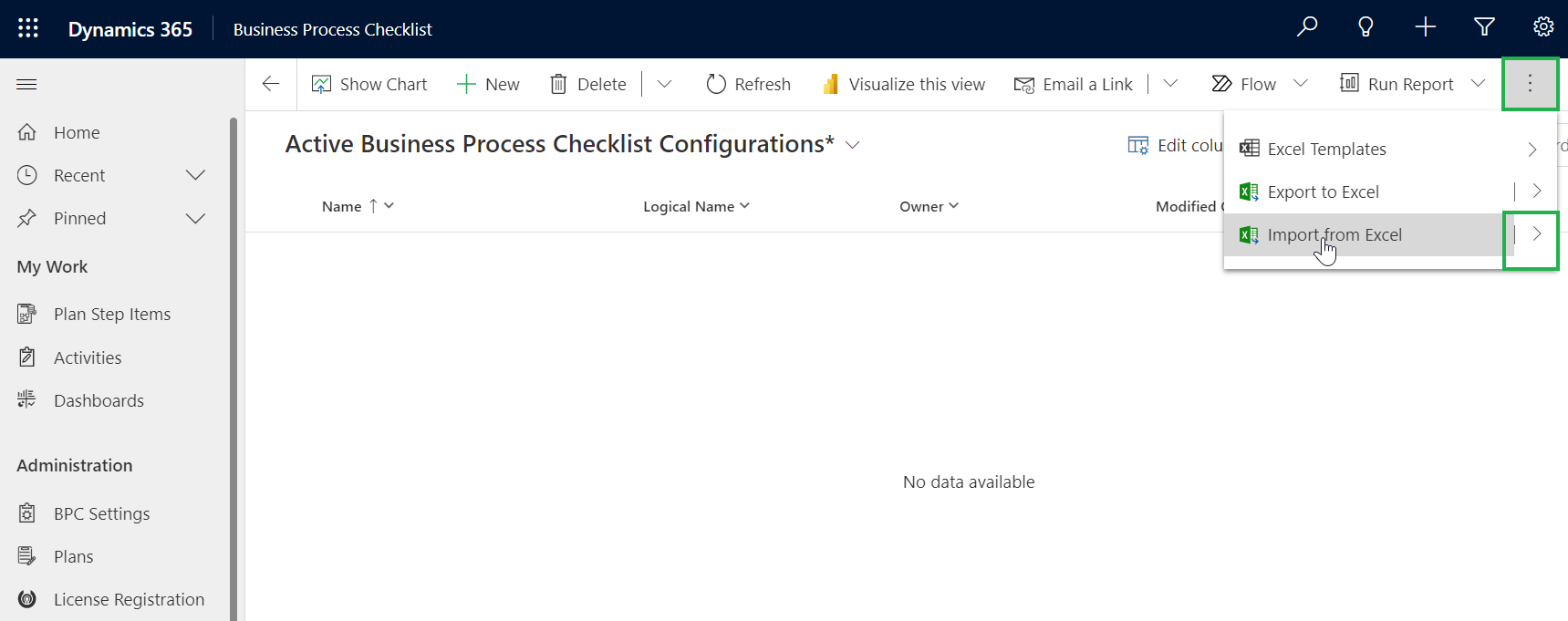The width and height of the screenshot is (1568, 621).
Task: Open BPC Settings in the sidebar
Action: [x=101, y=514]
